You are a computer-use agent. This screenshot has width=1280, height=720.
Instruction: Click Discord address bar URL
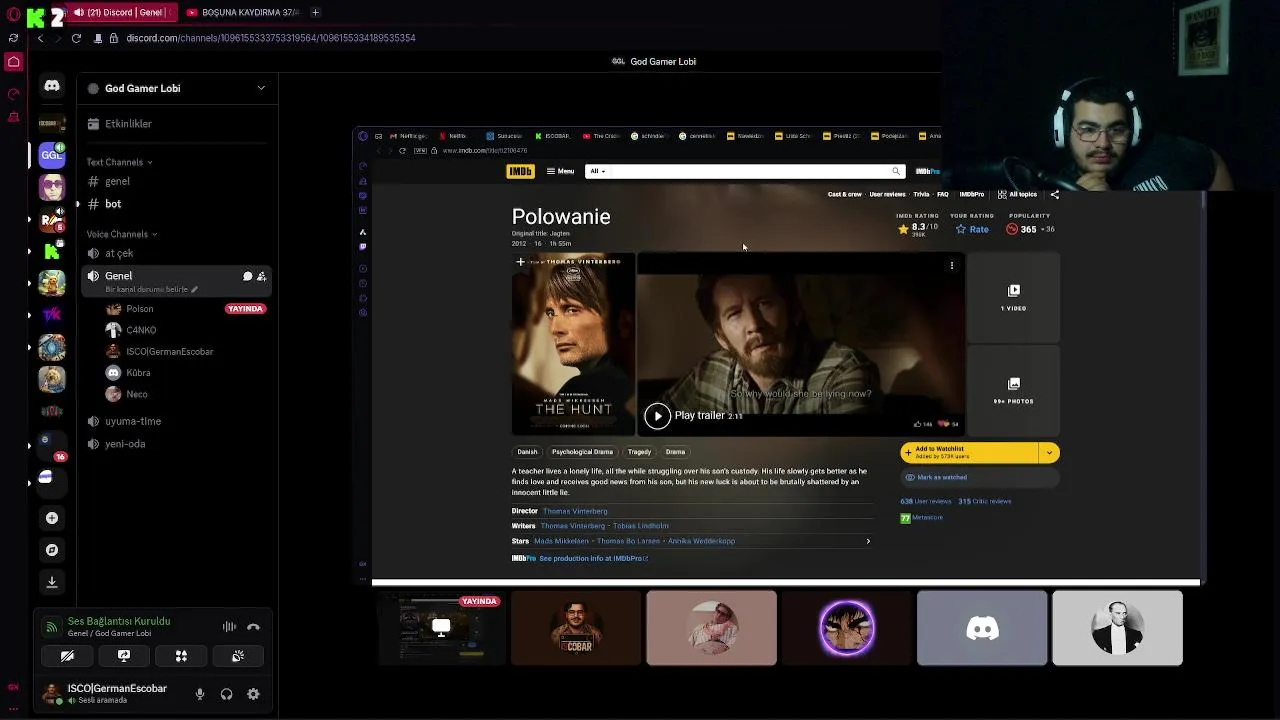coord(271,38)
